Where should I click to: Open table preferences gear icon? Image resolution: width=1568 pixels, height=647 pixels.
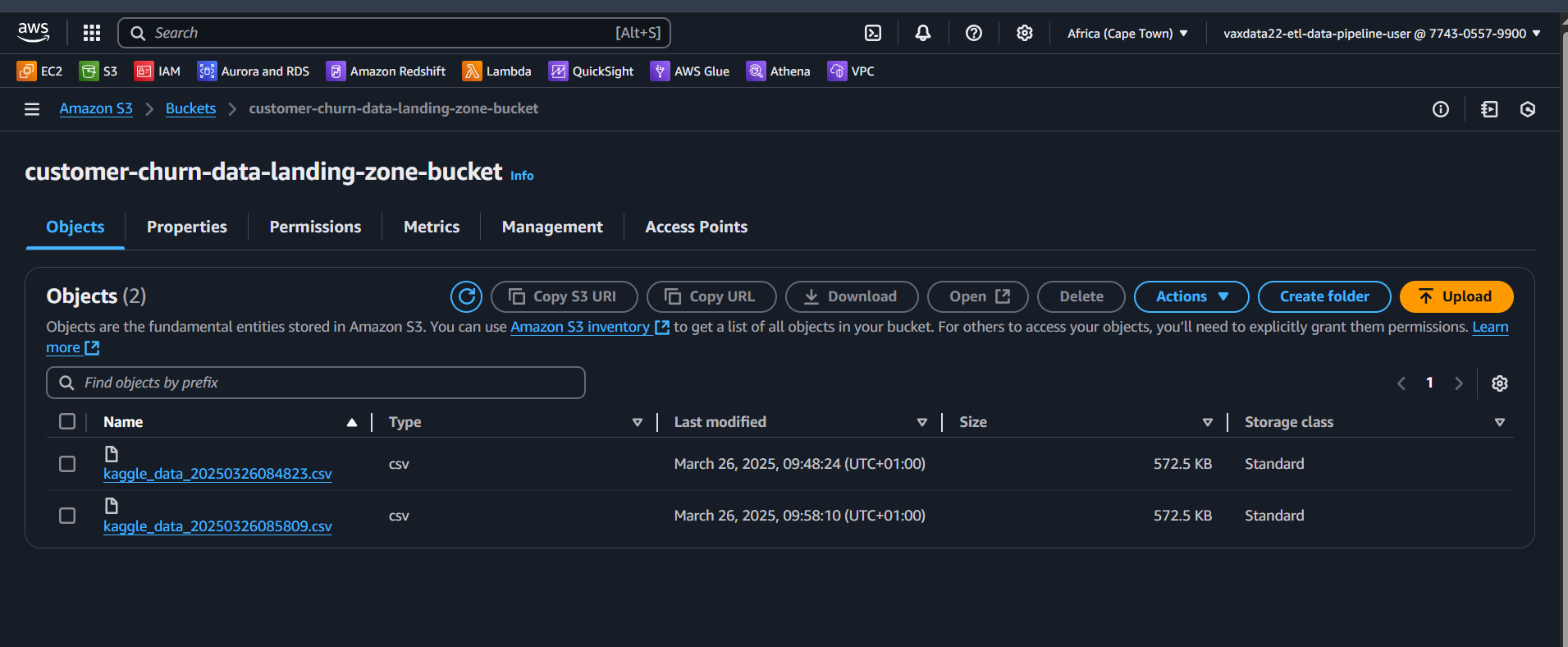(x=1500, y=383)
